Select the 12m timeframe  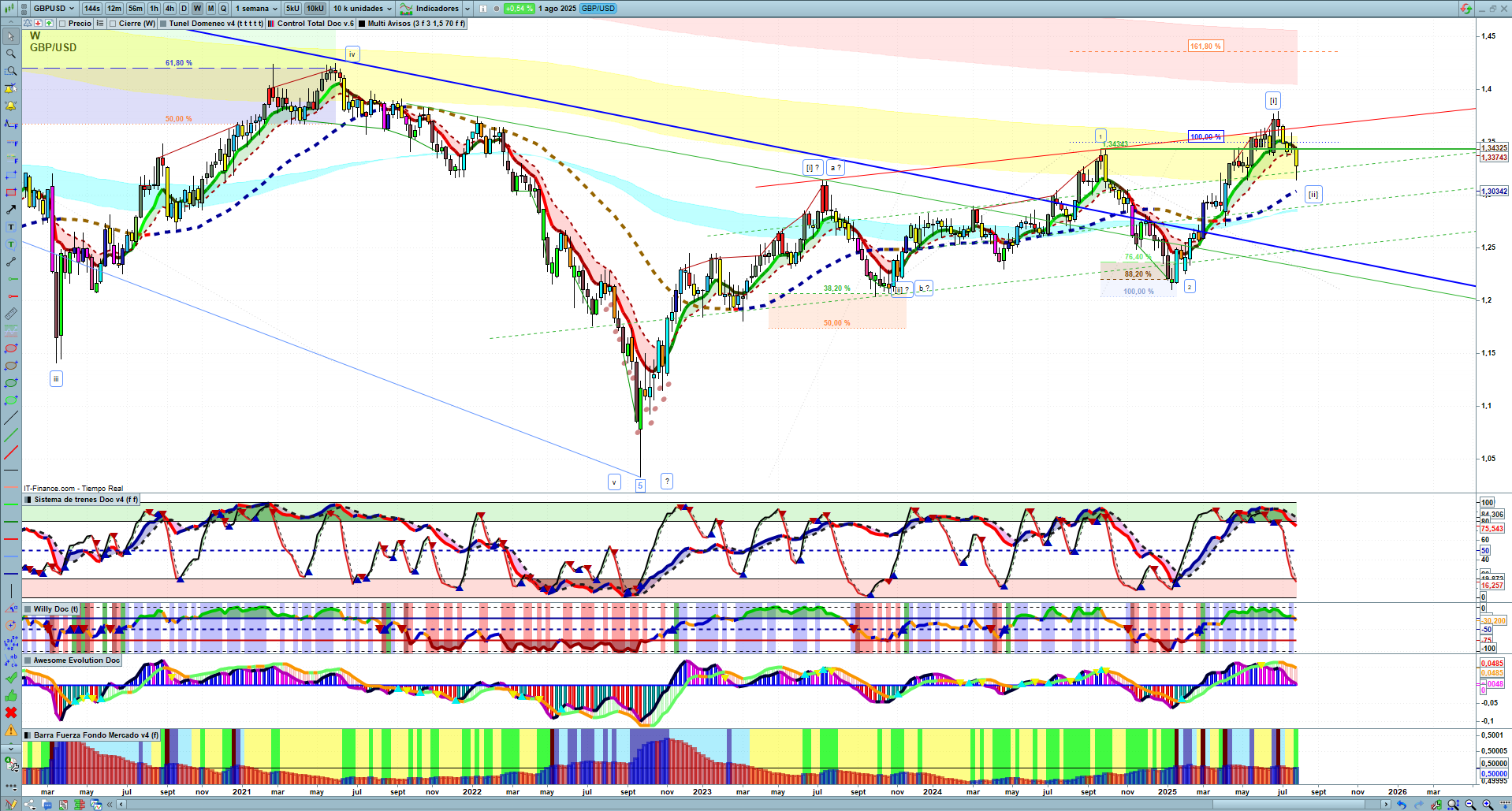point(114,9)
